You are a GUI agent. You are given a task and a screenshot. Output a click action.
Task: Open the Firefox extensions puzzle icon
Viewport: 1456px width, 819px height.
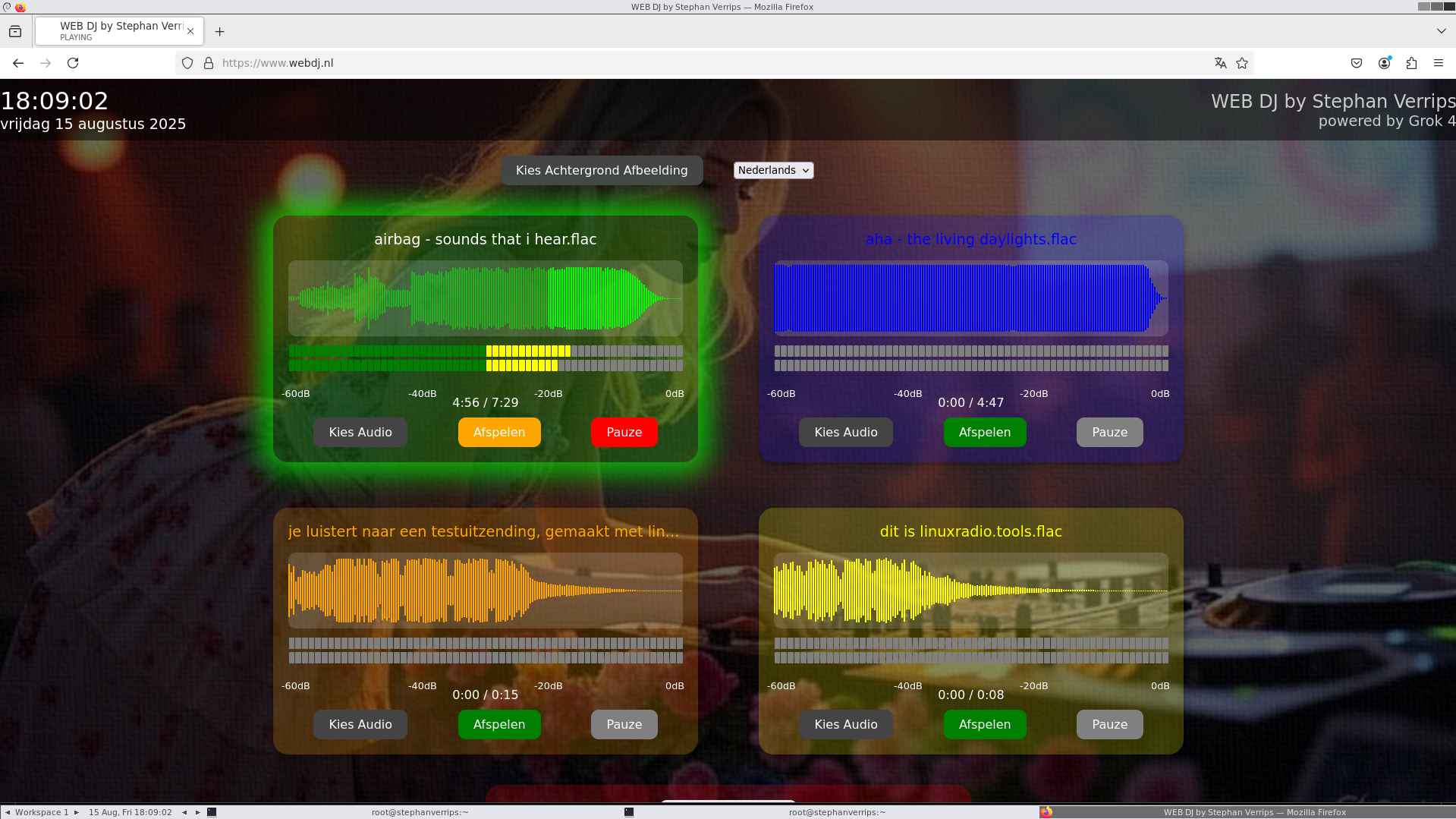click(1411, 63)
